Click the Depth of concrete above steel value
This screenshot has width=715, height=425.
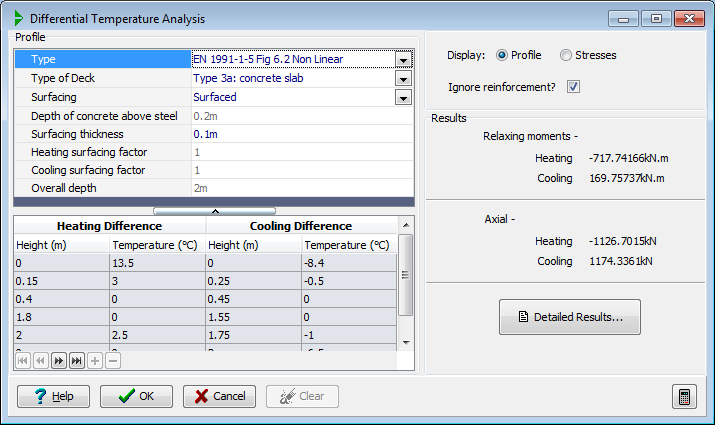(x=302, y=116)
